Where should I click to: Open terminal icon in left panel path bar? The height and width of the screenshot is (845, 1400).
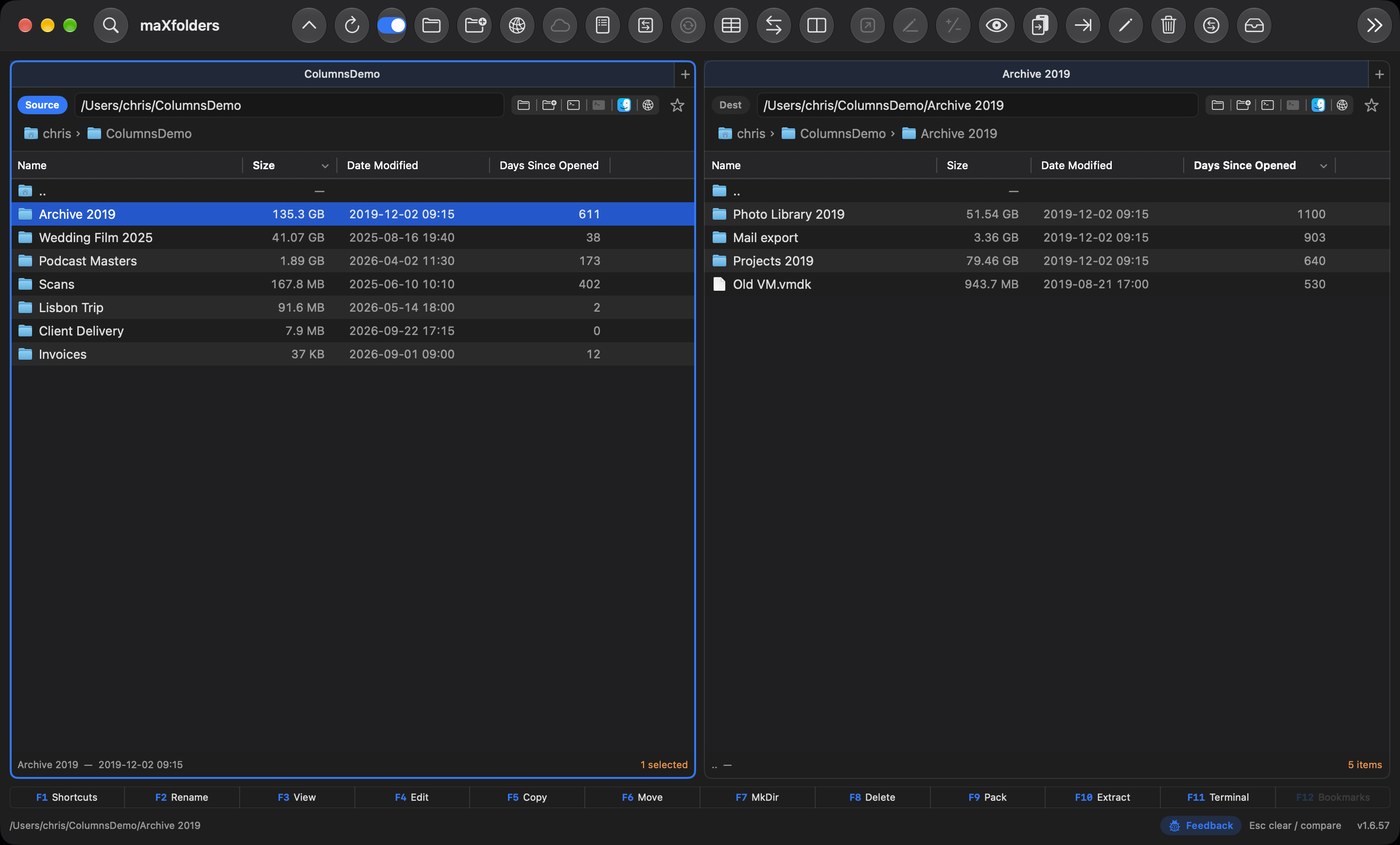pos(573,105)
